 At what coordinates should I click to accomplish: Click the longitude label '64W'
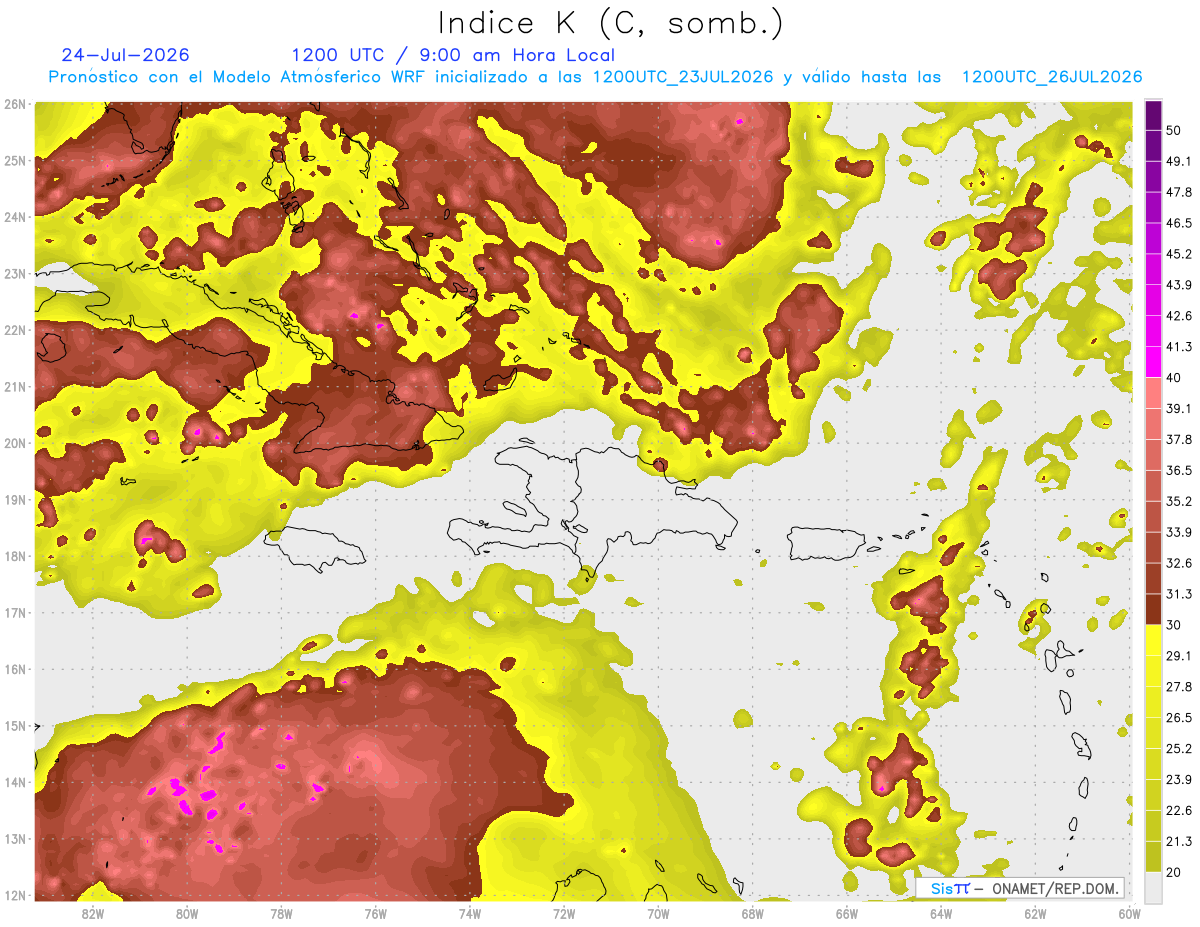pos(941,913)
